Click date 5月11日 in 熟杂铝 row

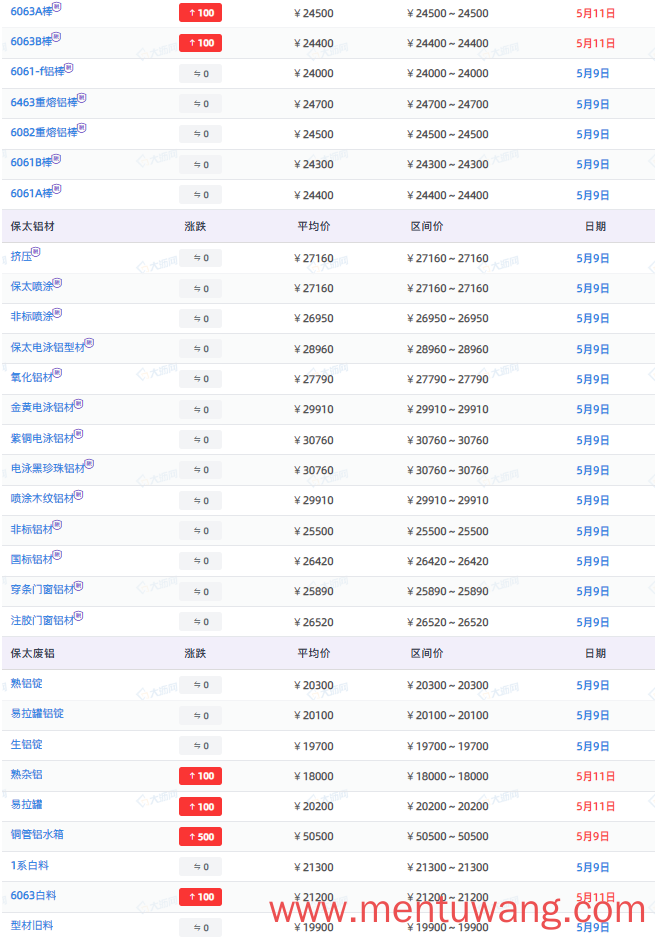click(595, 776)
